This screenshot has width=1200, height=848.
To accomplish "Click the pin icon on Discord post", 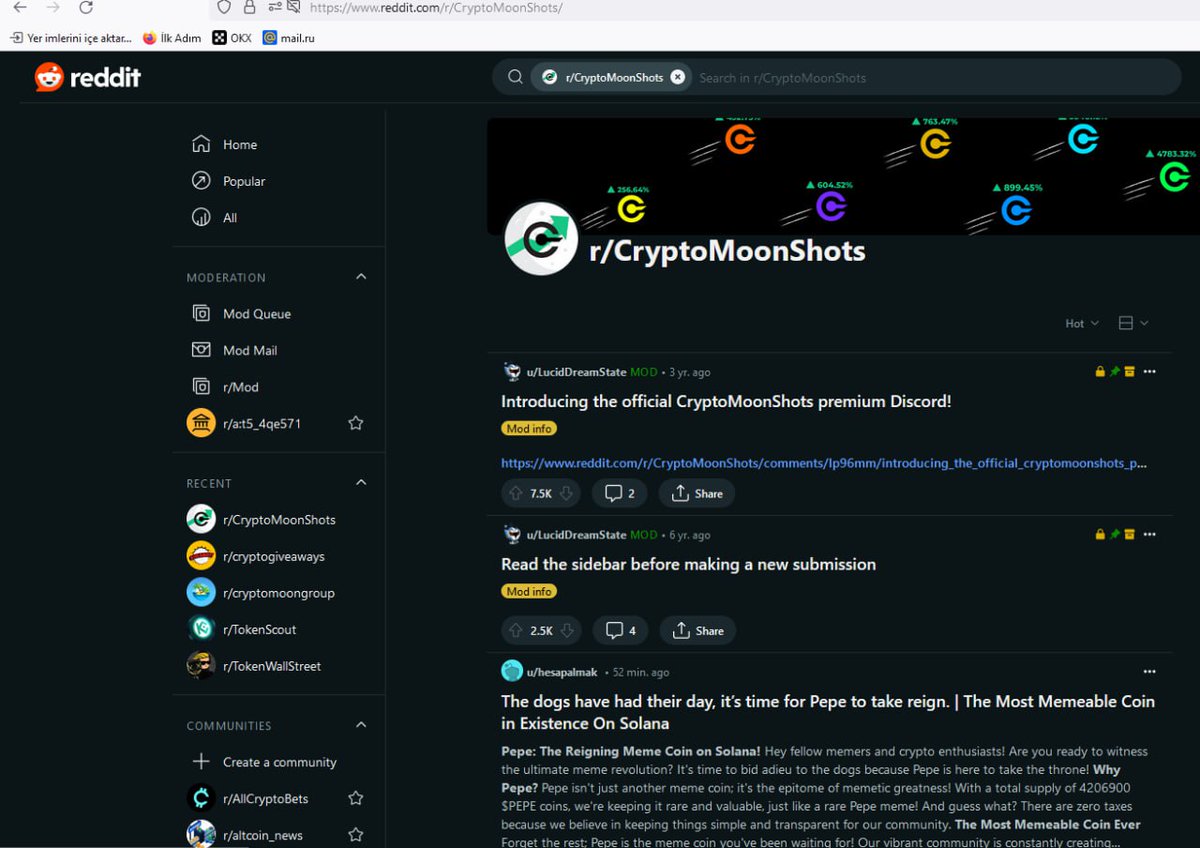I will click(x=1115, y=372).
